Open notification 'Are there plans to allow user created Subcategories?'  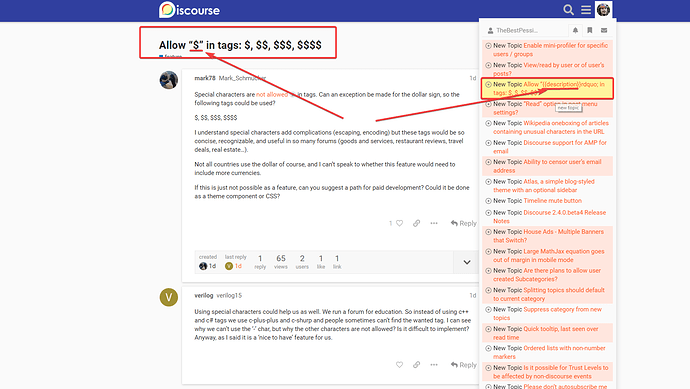[x=547, y=275]
